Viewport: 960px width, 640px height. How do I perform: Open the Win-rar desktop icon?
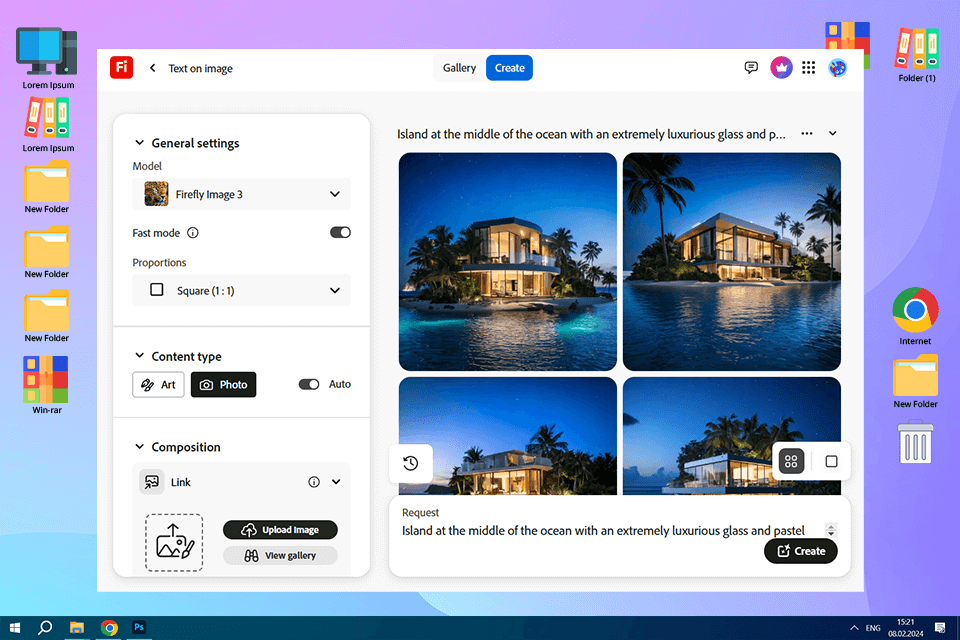point(47,385)
